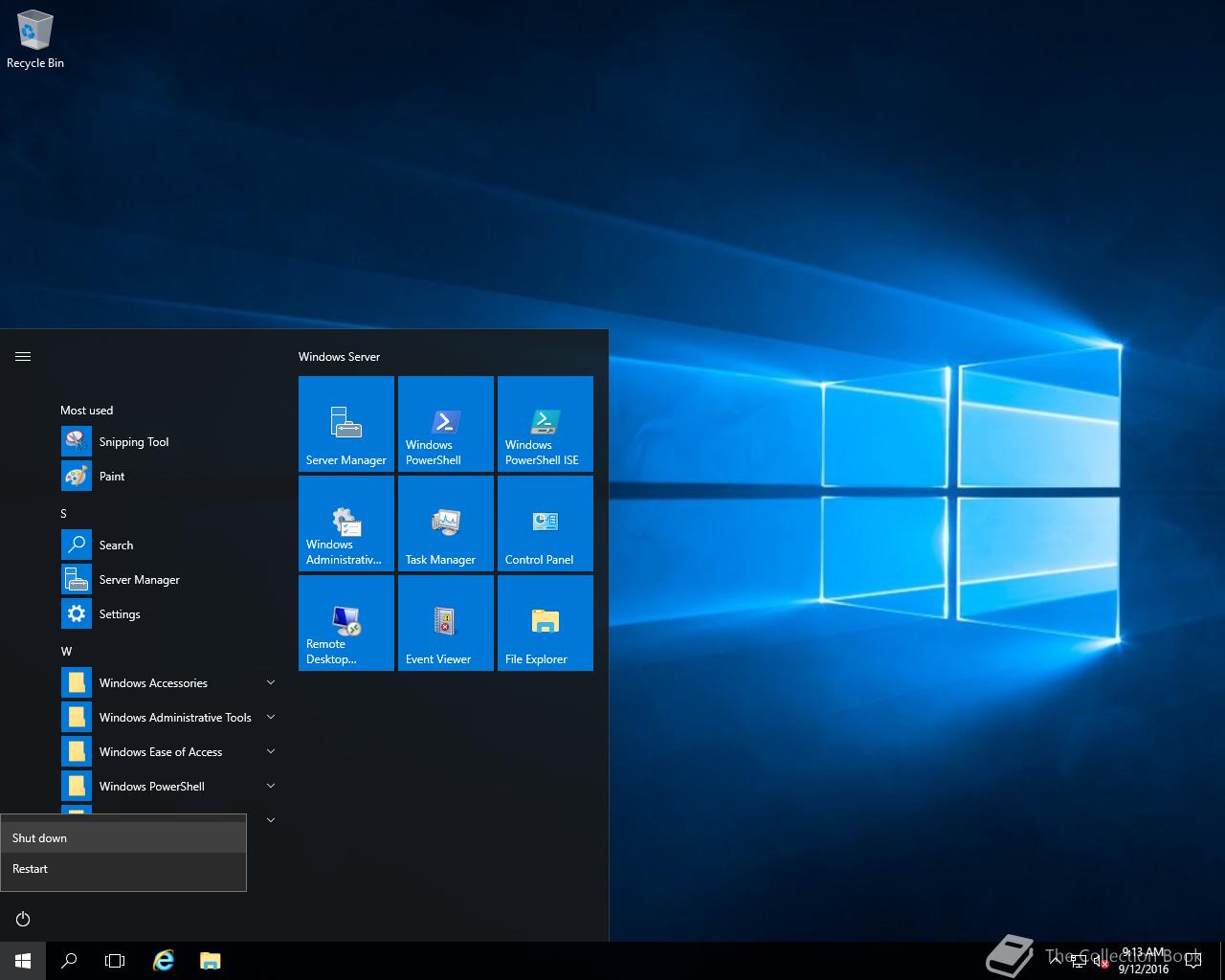Screen dimensions: 1225x980
Task: Launch the Windows PowerShell tile
Action: (x=446, y=424)
